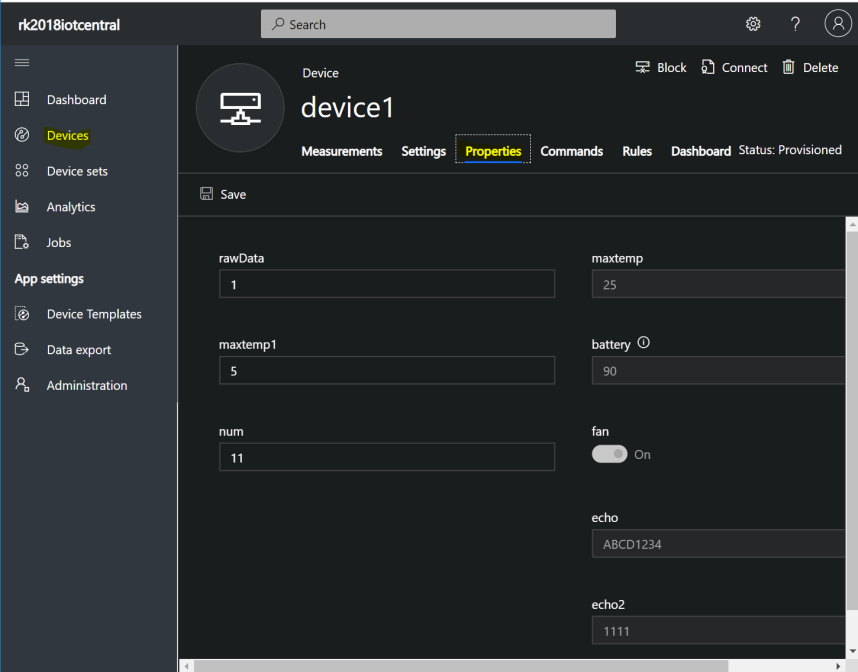The height and width of the screenshot is (672, 858).
Task: Click the vertical scrollbar down arrow
Action: 852,651
